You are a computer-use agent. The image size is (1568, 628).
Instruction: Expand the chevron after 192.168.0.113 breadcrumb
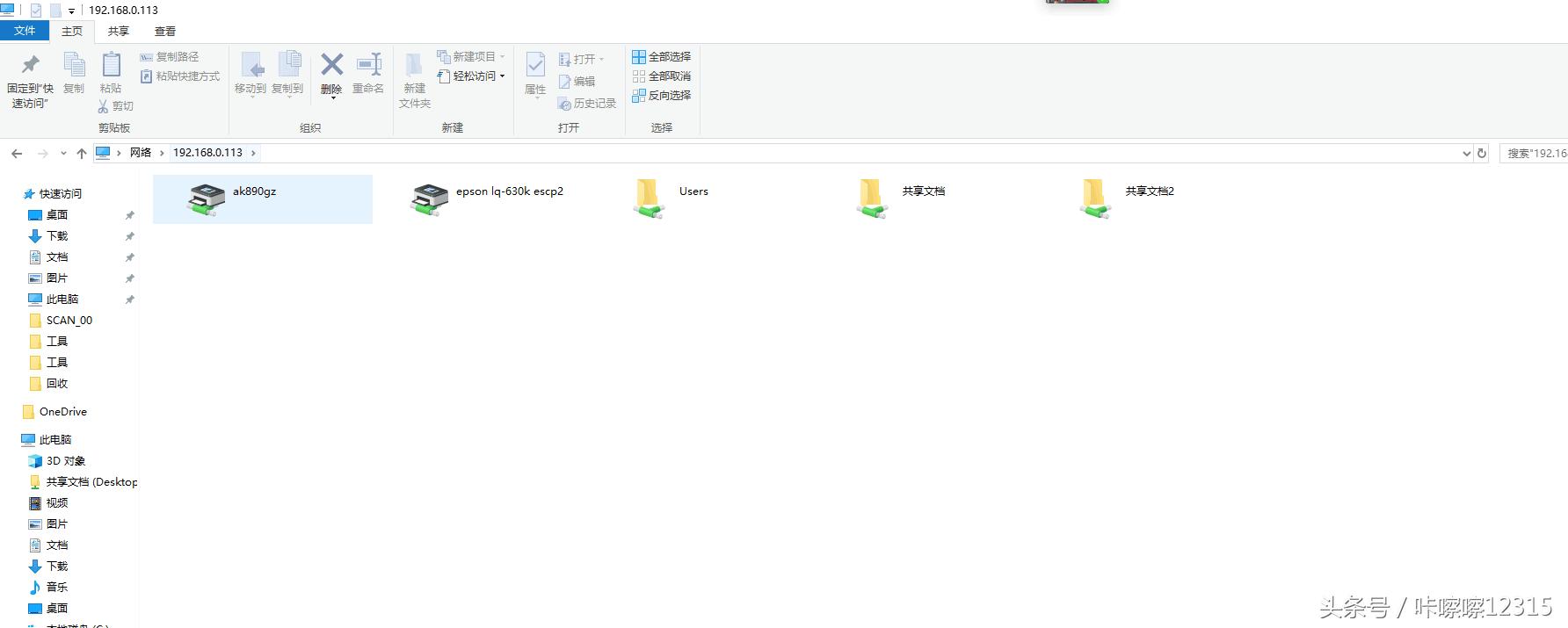[254, 153]
